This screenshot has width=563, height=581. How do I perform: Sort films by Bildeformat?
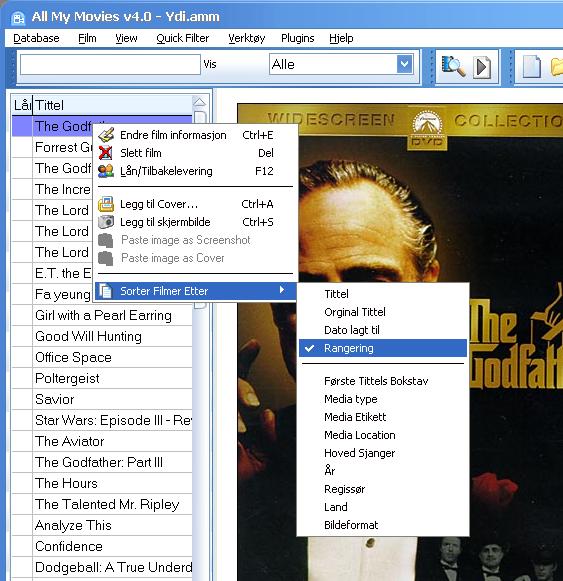pyautogui.click(x=383, y=525)
